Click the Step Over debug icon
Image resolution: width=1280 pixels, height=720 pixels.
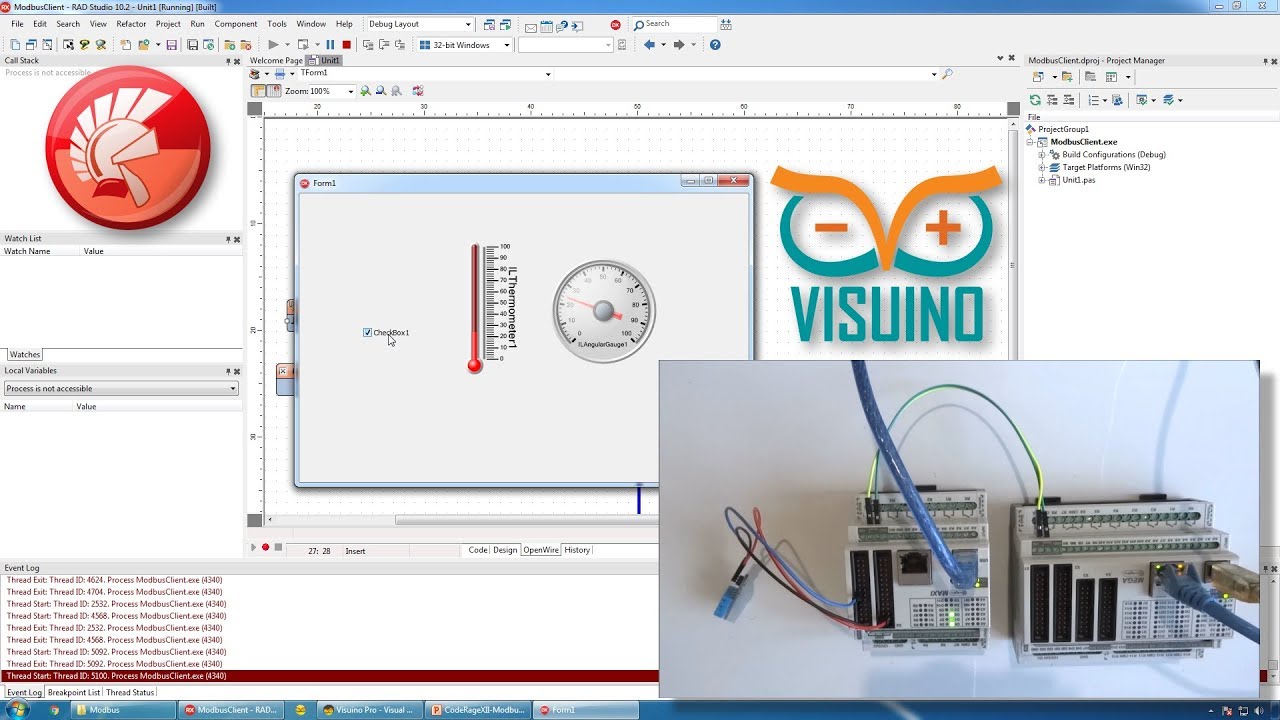385,45
